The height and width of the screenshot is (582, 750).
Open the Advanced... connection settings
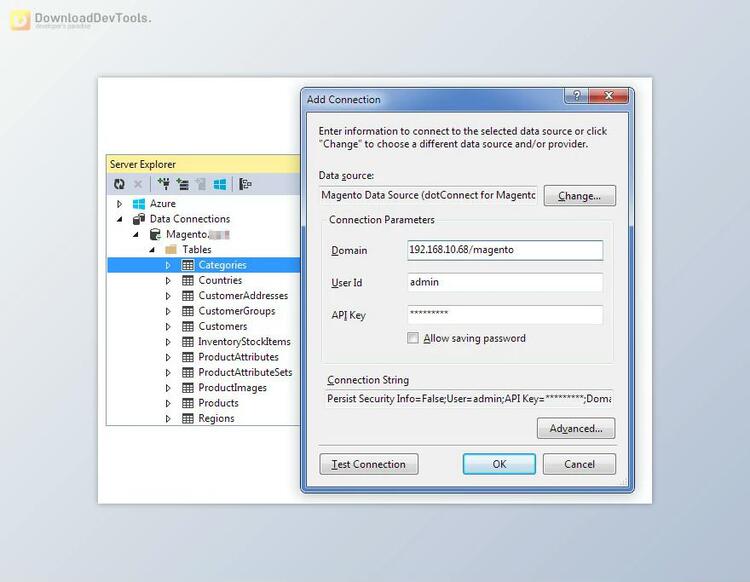pyautogui.click(x=576, y=428)
